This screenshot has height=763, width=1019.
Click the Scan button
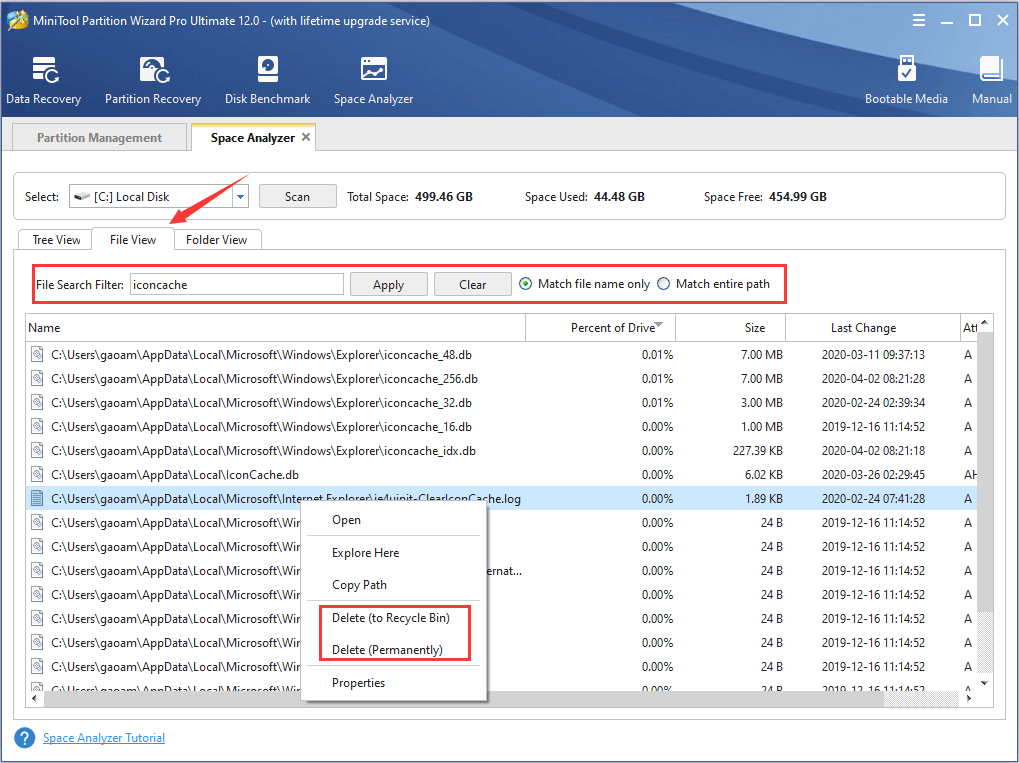point(297,196)
